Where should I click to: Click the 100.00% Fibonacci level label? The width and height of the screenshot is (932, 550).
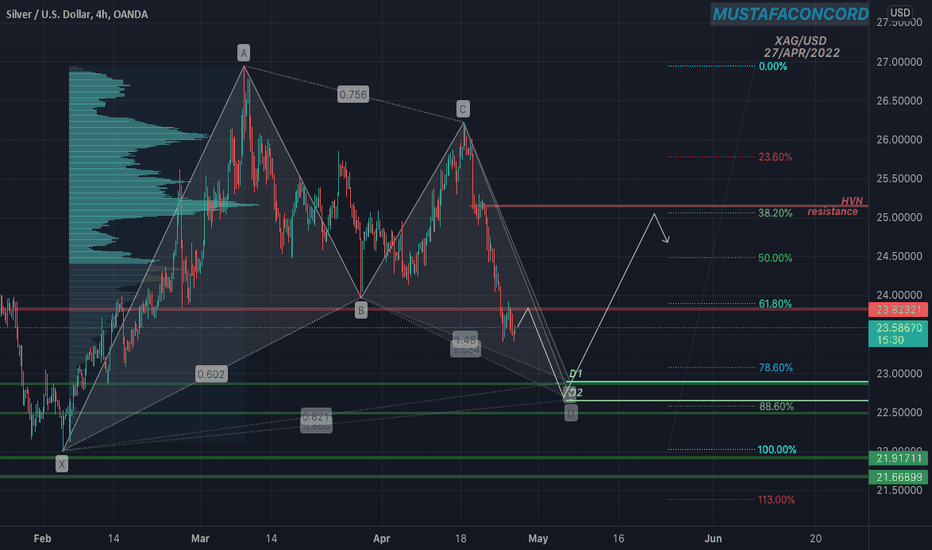pos(777,450)
